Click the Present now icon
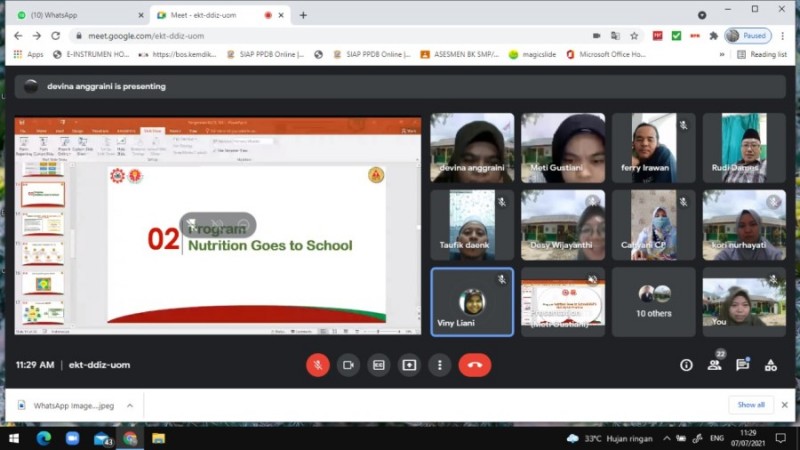 [x=409, y=365]
